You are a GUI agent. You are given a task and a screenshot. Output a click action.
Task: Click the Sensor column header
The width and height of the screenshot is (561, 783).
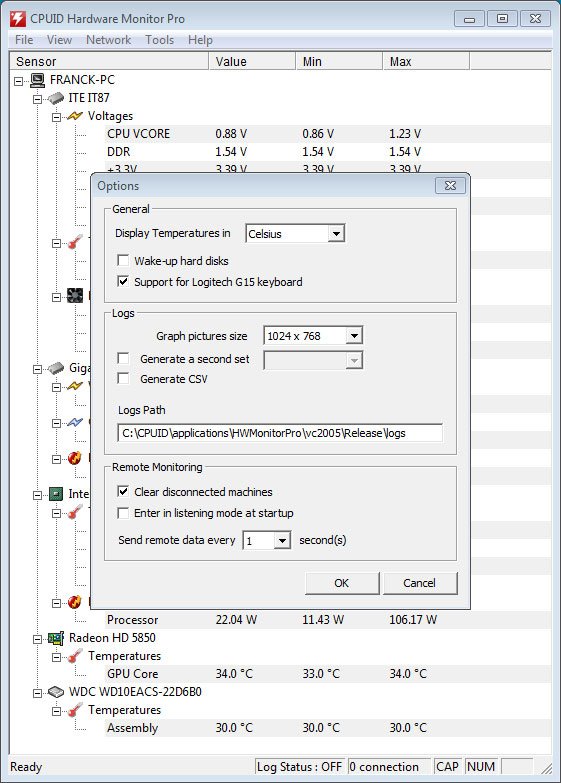pyautogui.click(x=109, y=61)
